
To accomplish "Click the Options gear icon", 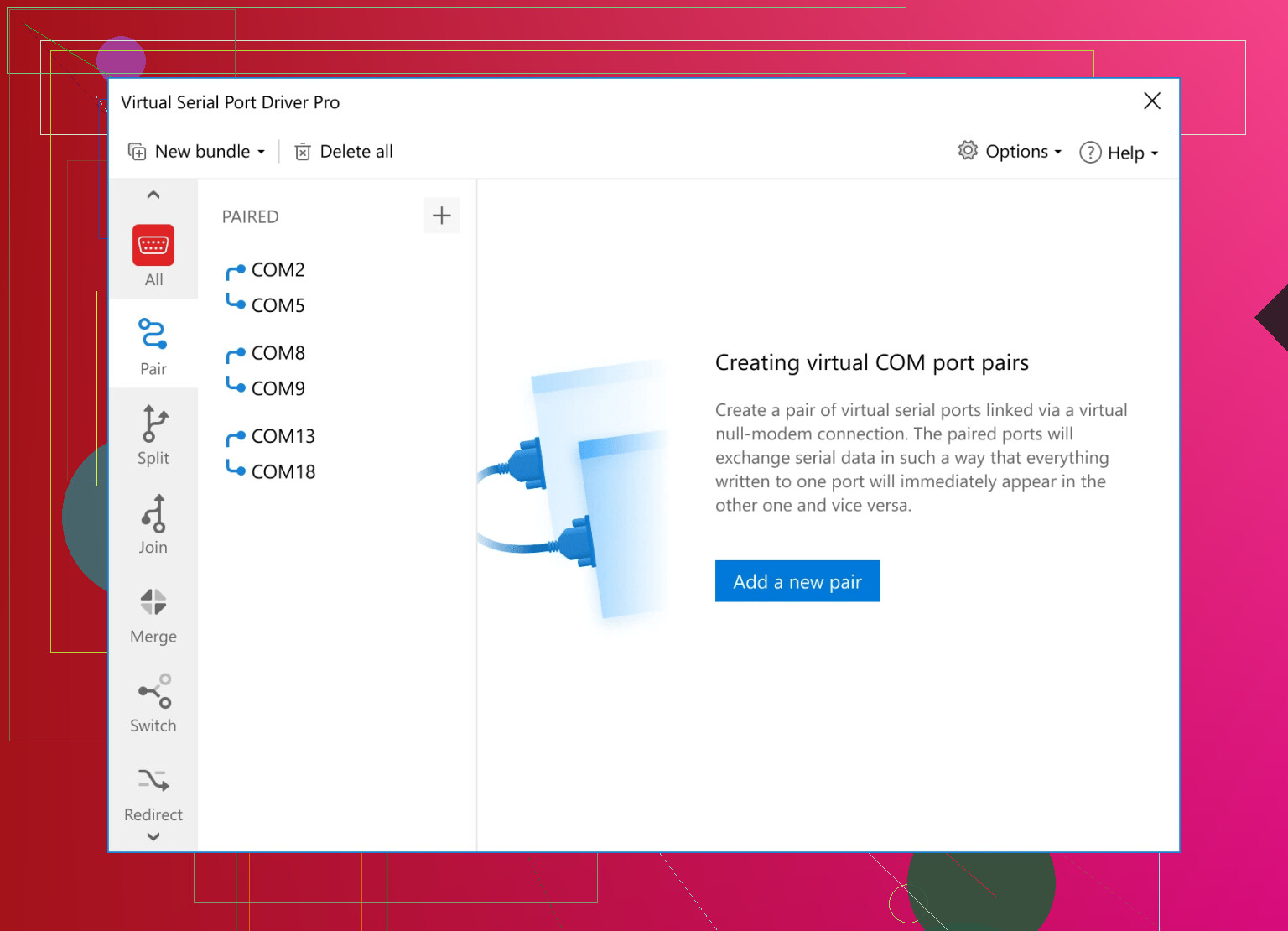I will pyautogui.click(x=968, y=150).
